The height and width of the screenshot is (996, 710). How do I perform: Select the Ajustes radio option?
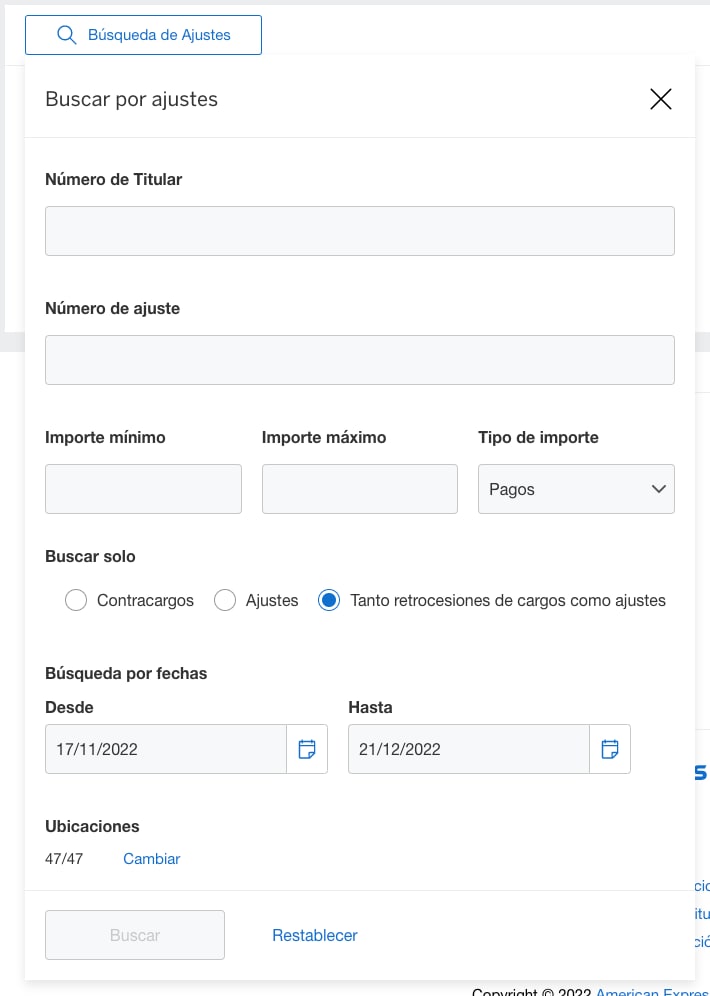[x=224, y=600]
